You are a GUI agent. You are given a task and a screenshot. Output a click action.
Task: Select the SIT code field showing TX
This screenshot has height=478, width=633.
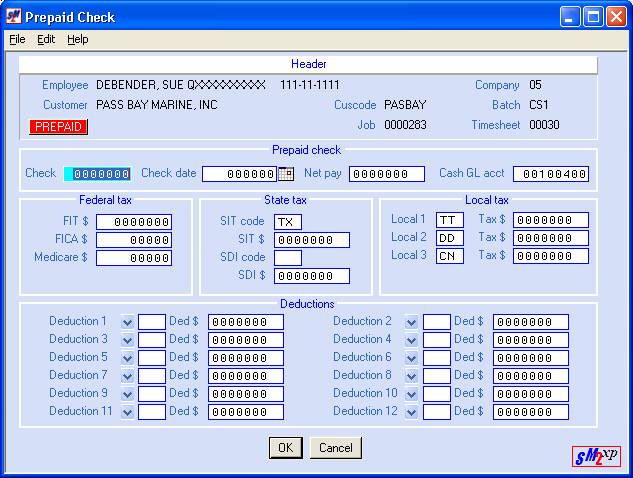click(288, 222)
